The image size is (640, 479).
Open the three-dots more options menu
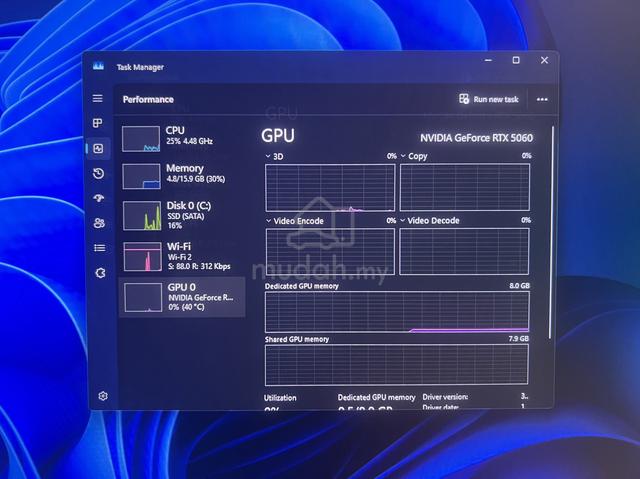tap(542, 100)
